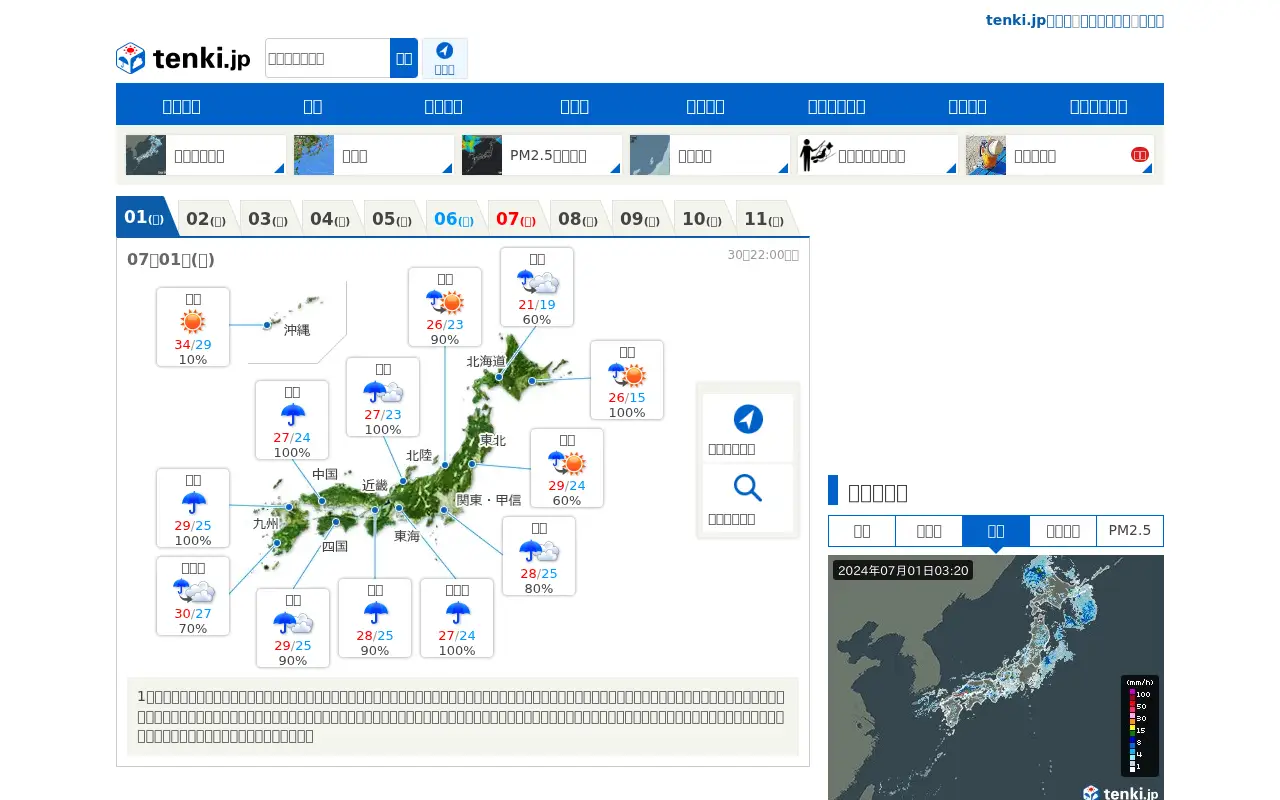
Task: Click the 2024年07月01日03:20 radar timestamp
Action: tap(903, 570)
